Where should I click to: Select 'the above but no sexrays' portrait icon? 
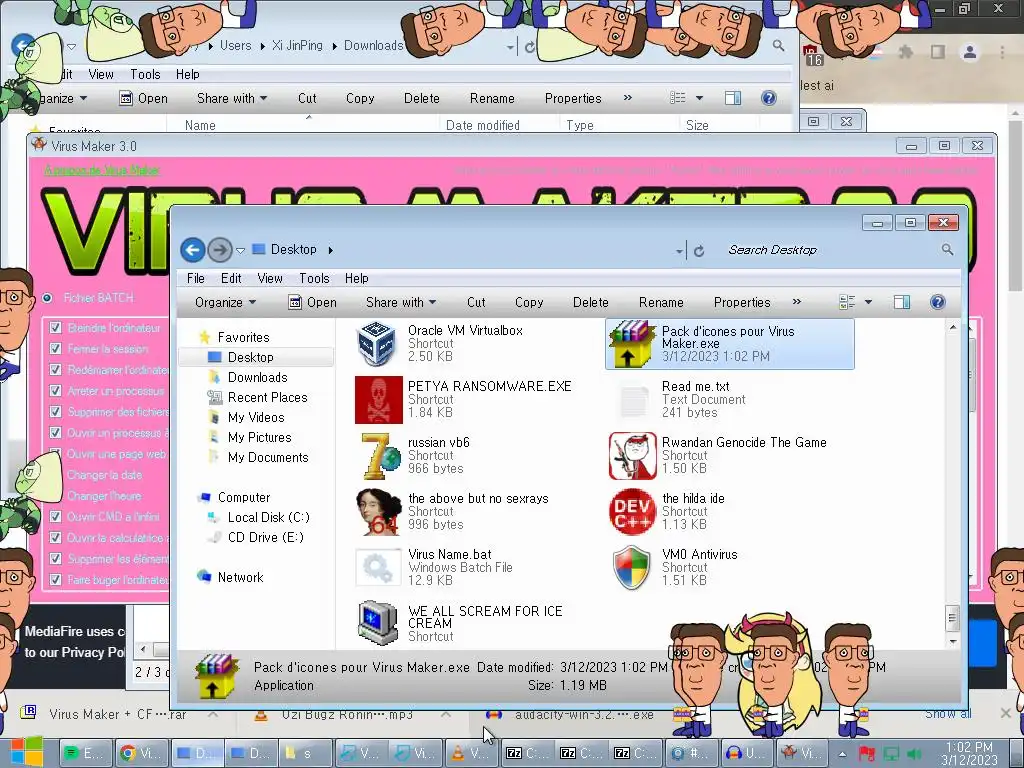(x=379, y=512)
